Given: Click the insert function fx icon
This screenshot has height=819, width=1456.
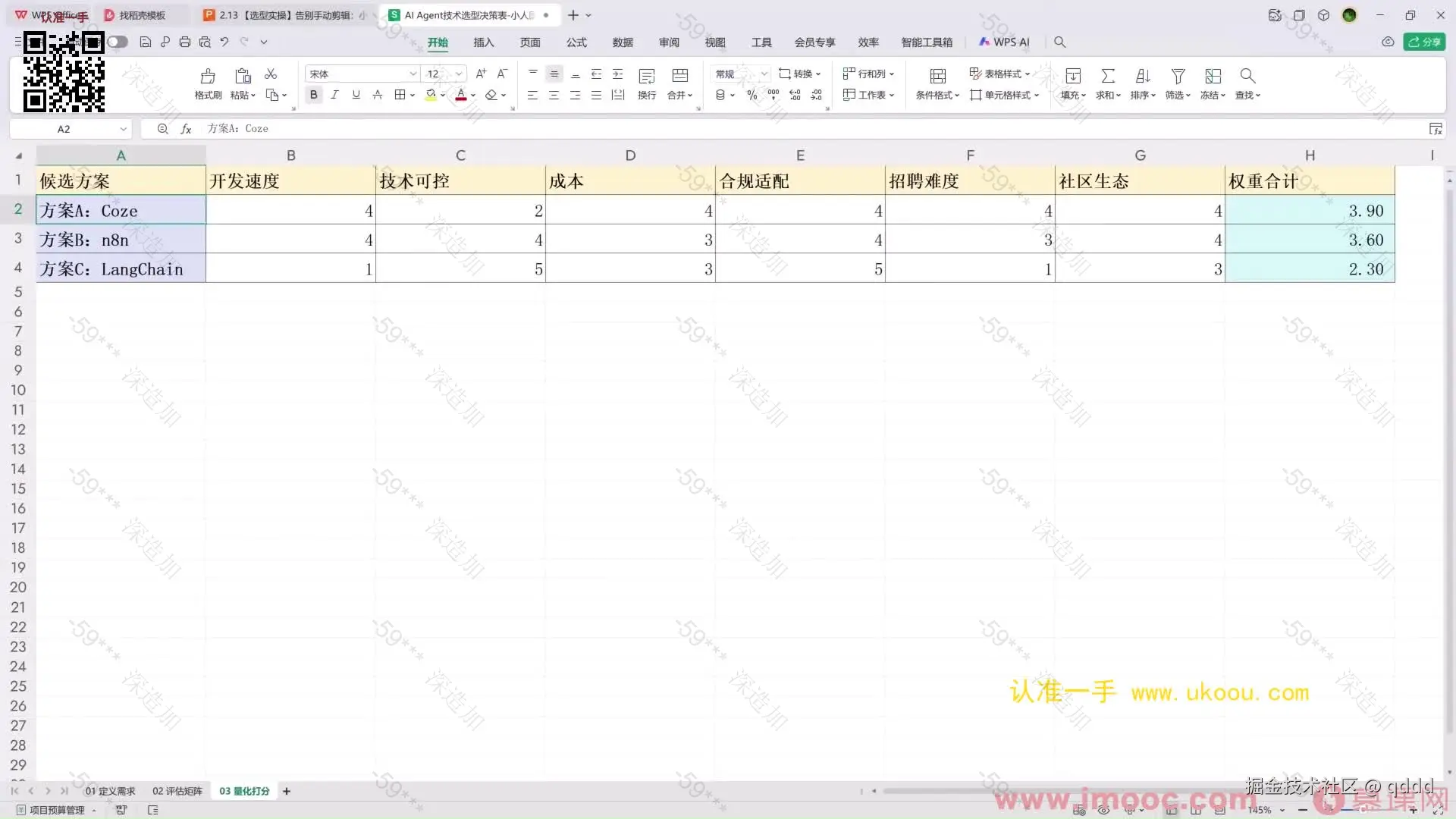Looking at the screenshot, I should (x=186, y=129).
